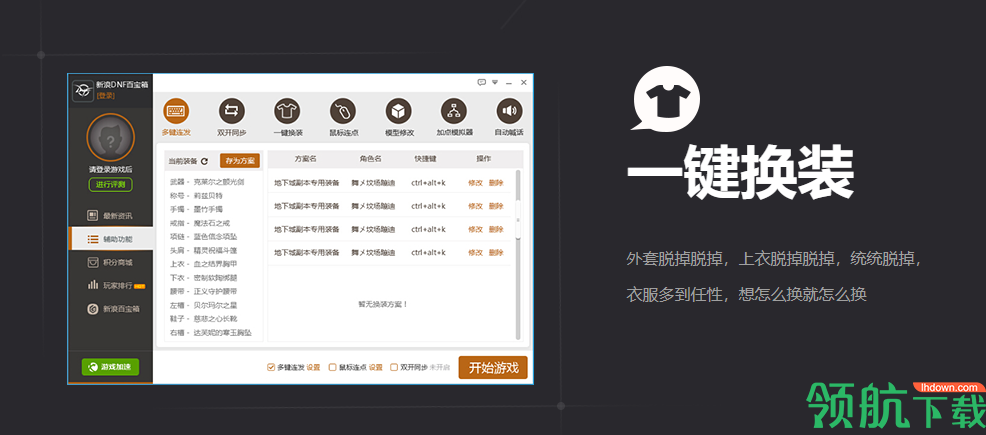Click the 快捷键 column header
Viewport: 986px width, 435px height.
426,158
